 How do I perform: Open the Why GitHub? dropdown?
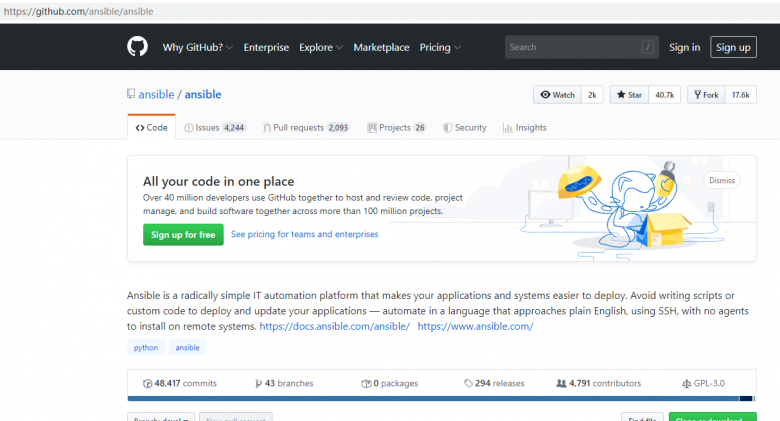tap(197, 47)
